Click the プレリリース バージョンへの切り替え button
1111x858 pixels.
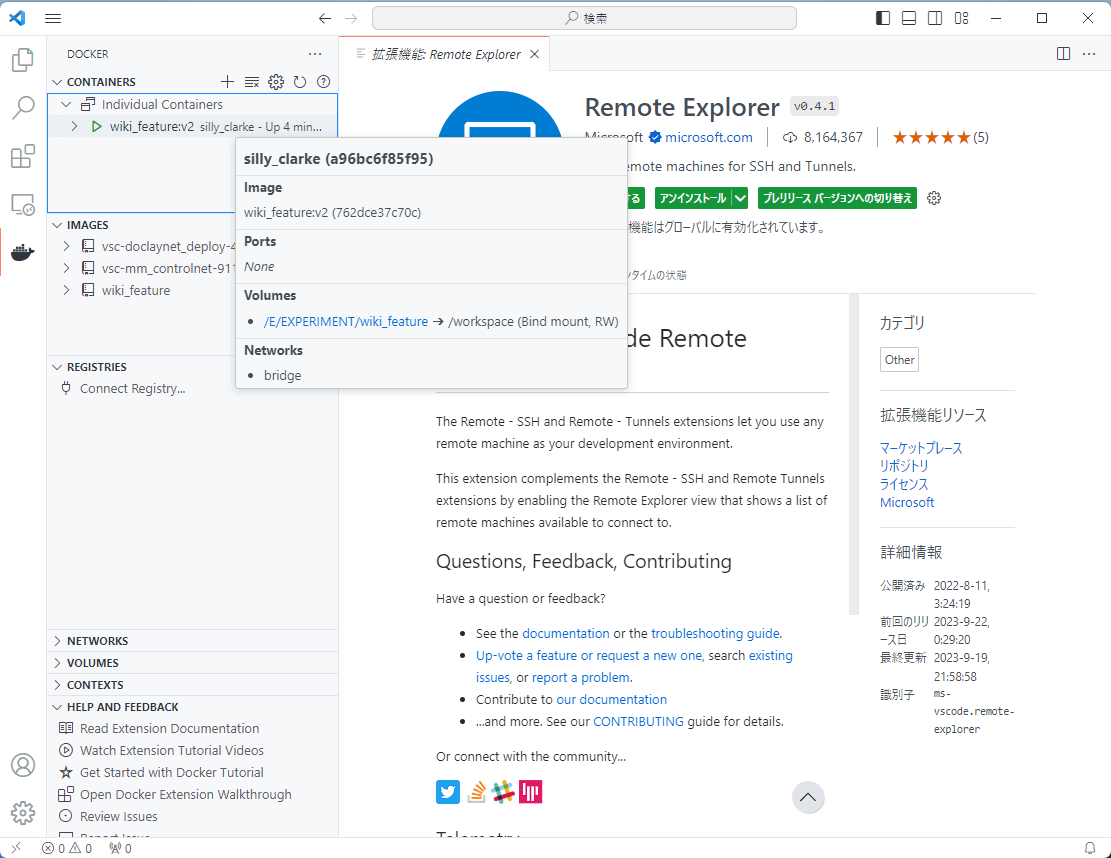coord(838,198)
